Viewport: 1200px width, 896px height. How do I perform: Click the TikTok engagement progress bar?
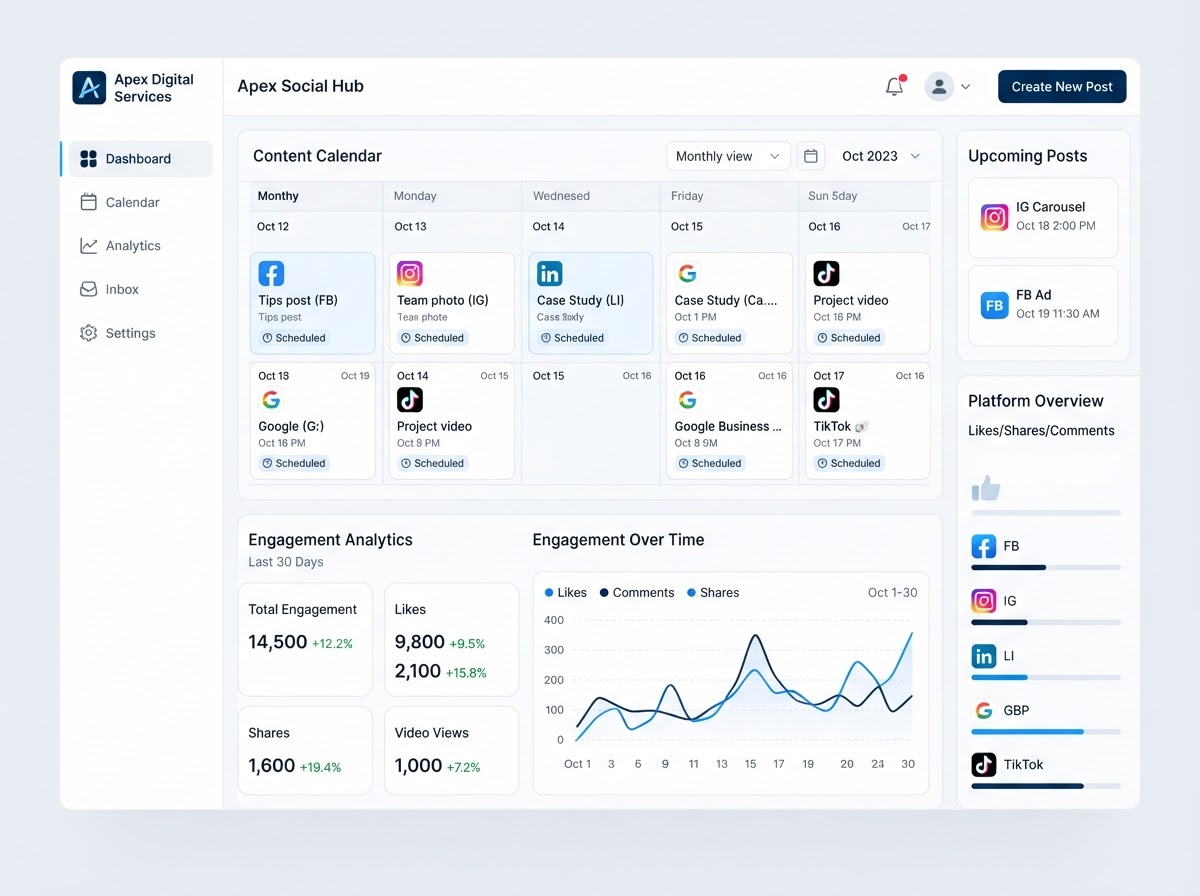click(1046, 786)
